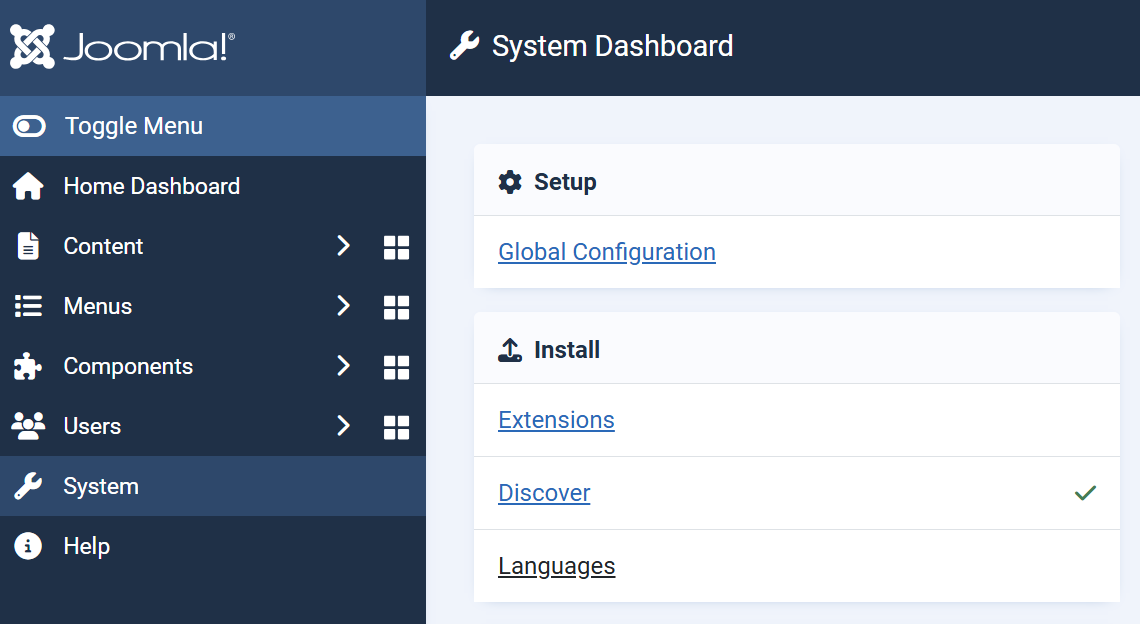Go to the Discover link
This screenshot has width=1140, height=624.
coord(544,493)
